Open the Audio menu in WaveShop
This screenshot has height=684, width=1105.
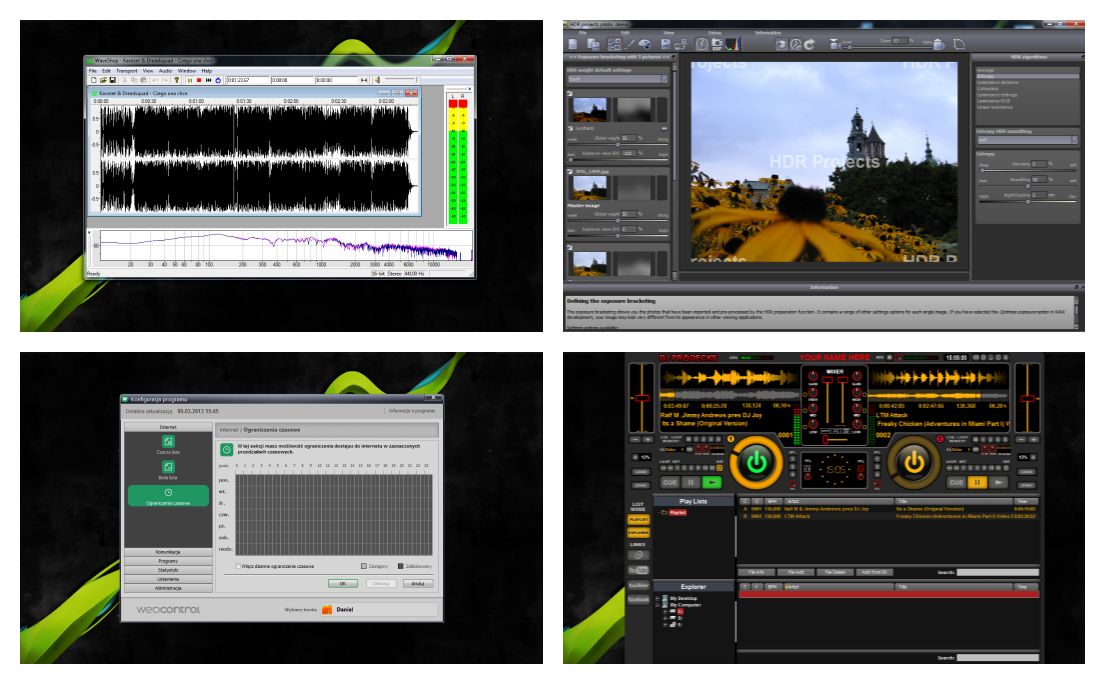pyautogui.click(x=166, y=71)
